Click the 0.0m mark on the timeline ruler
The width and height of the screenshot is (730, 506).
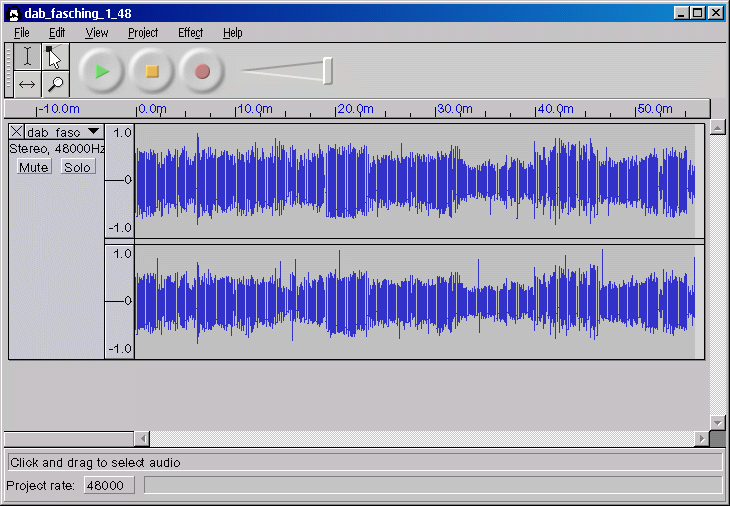pyautogui.click(x=152, y=108)
